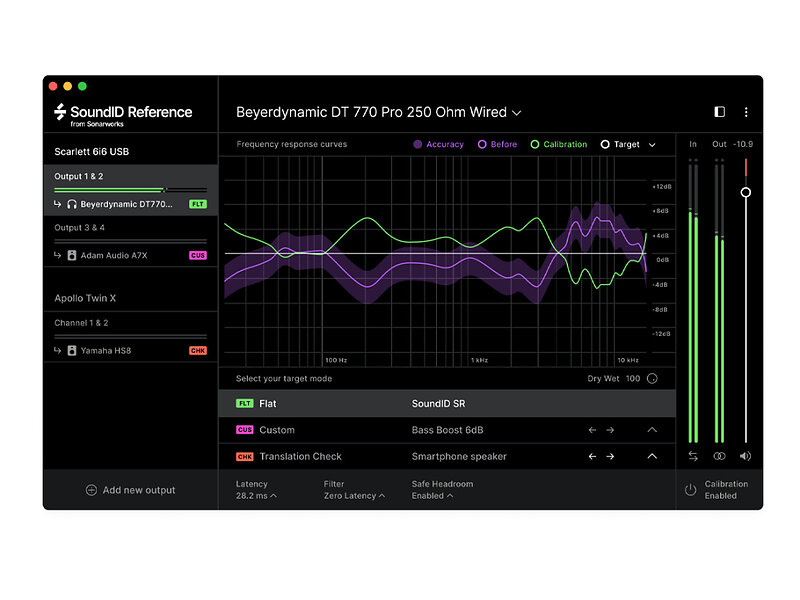Viewport: 800px width, 600px height.
Task: Open the three-dot more options menu
Action: [x=746, y=112]
